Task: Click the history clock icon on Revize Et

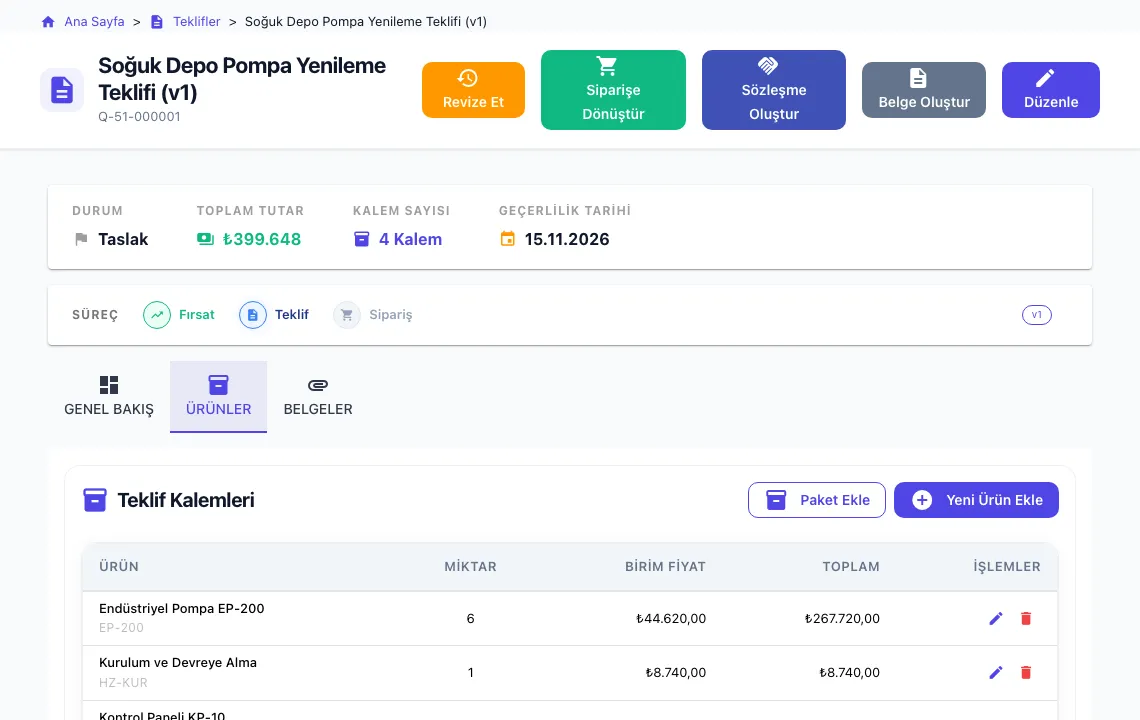Action: [467, 78]
